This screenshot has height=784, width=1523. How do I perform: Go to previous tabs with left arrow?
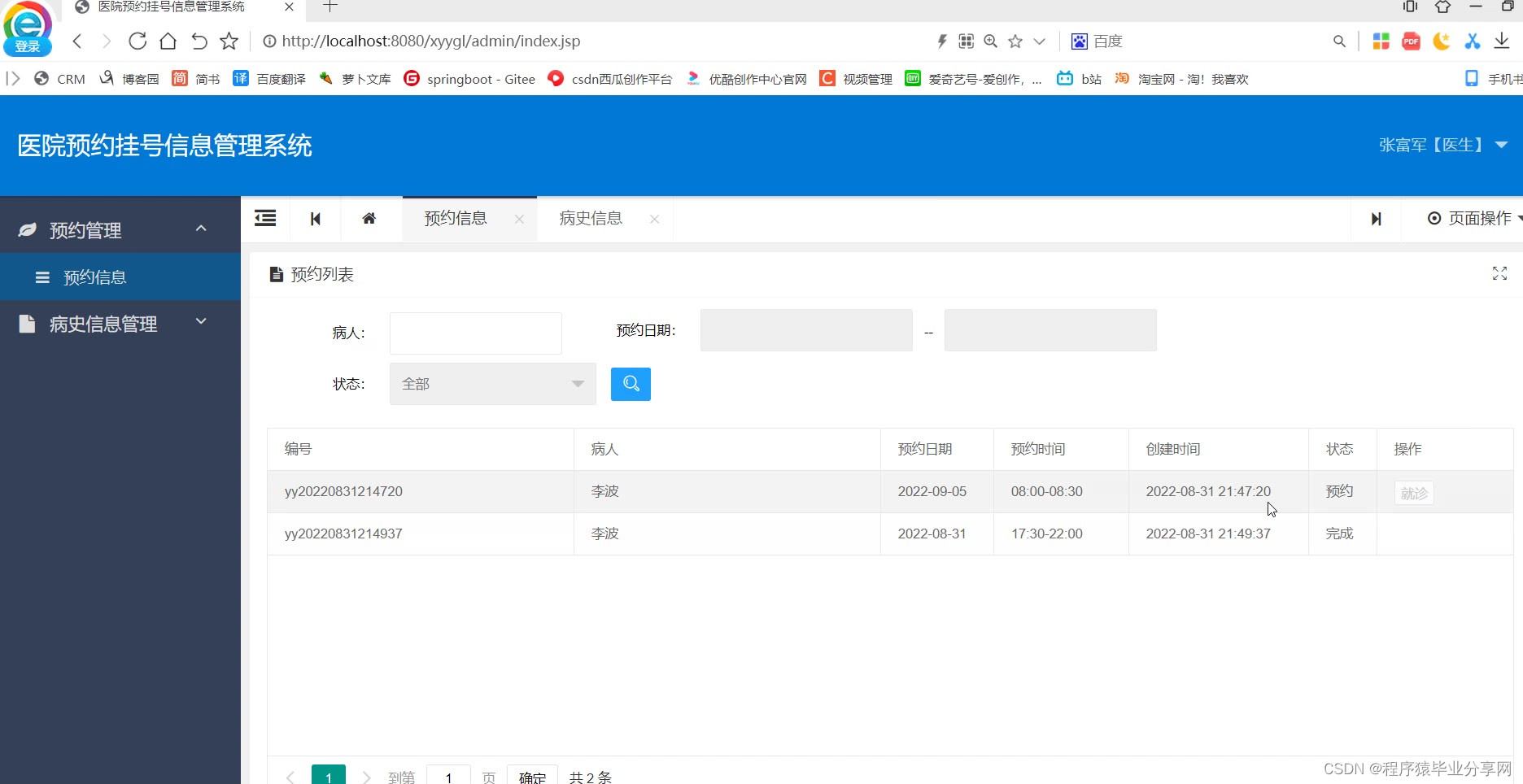coord(316,219)
